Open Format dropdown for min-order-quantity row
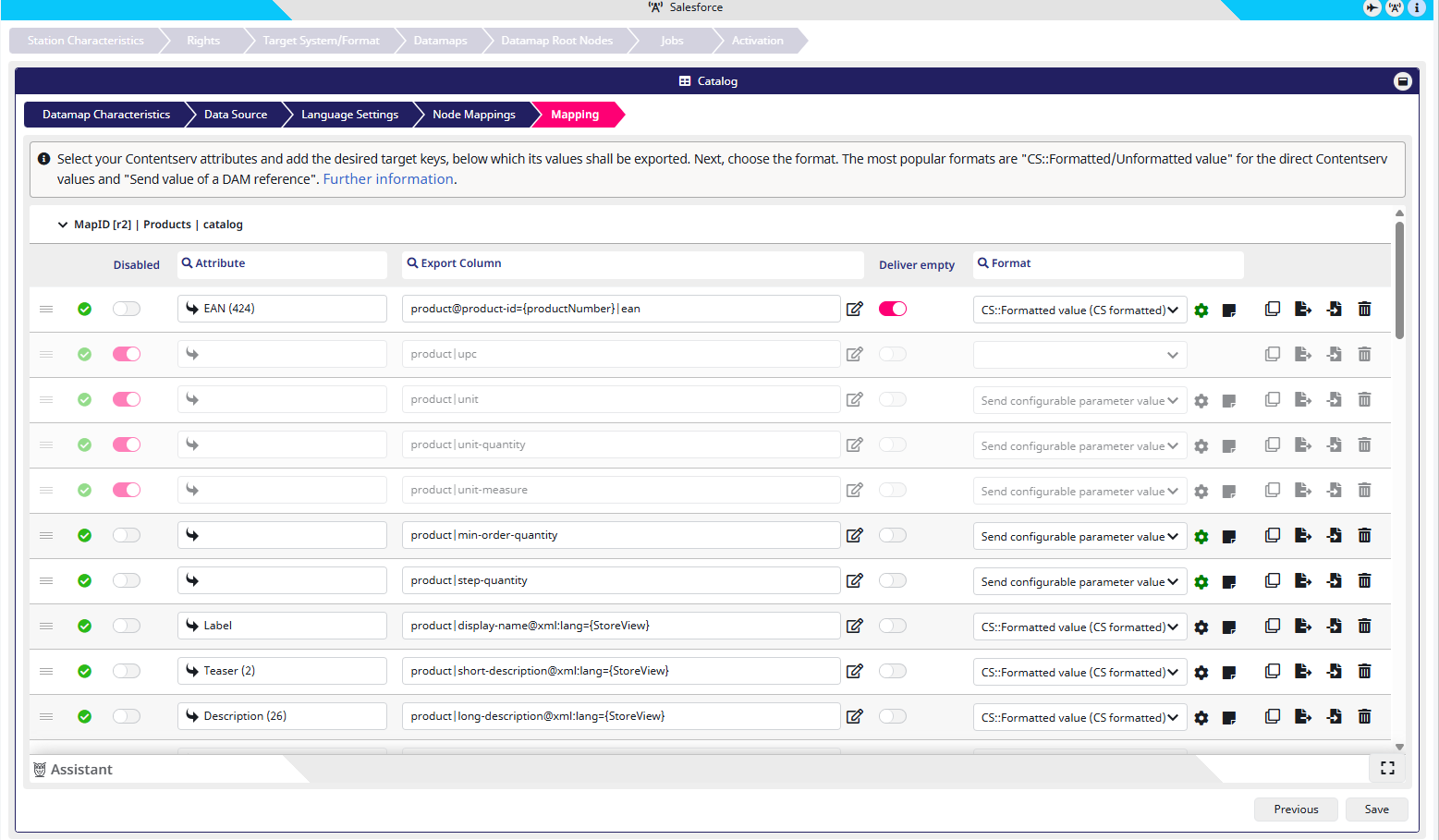Image resolution: width=1439 pixels, height=840 pixels. [1079, 537]
